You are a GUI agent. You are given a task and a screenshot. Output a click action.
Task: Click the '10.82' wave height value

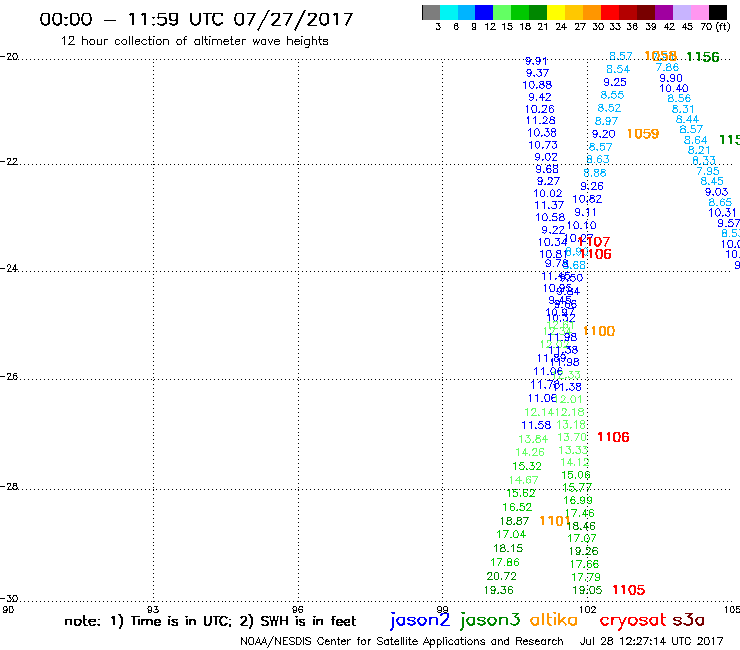coord(587,199)
